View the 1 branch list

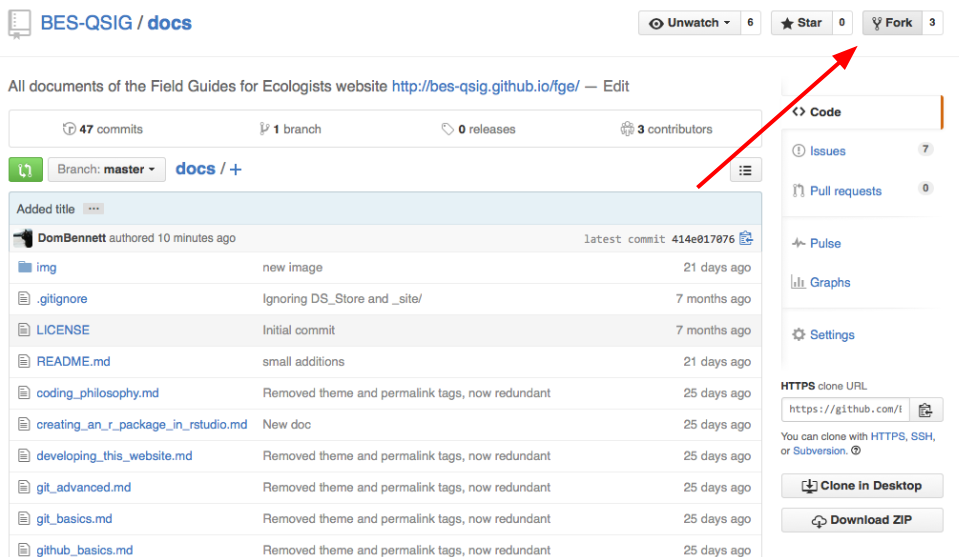tap(291, 129)
